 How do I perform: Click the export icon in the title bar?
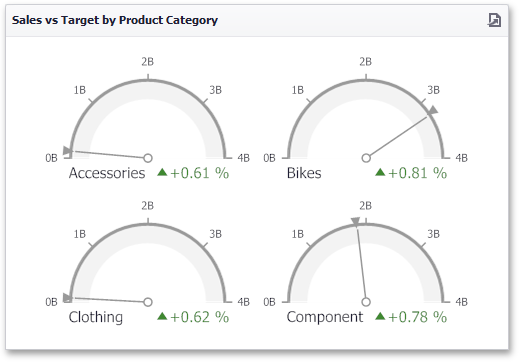pos(494,20)
